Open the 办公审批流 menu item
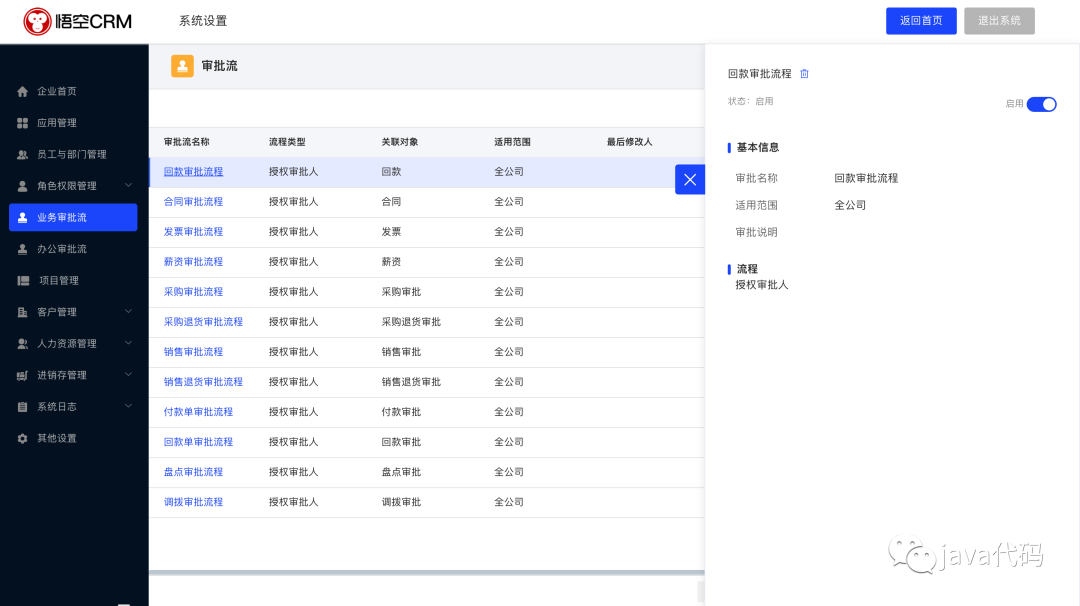Screen dimensions: 1080x606 [62, 249]
